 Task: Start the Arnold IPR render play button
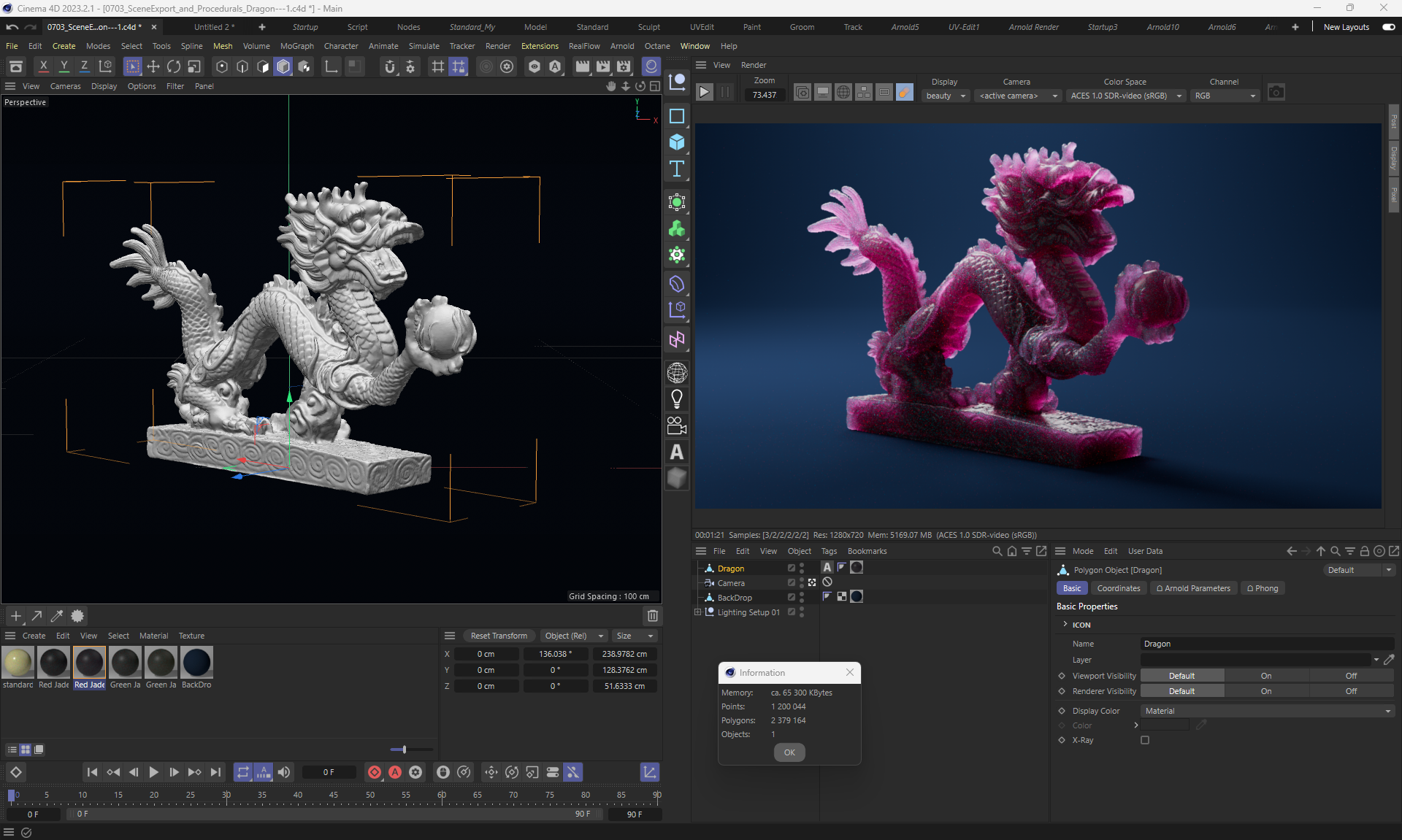pyautogui.click(x=704, y=93)
